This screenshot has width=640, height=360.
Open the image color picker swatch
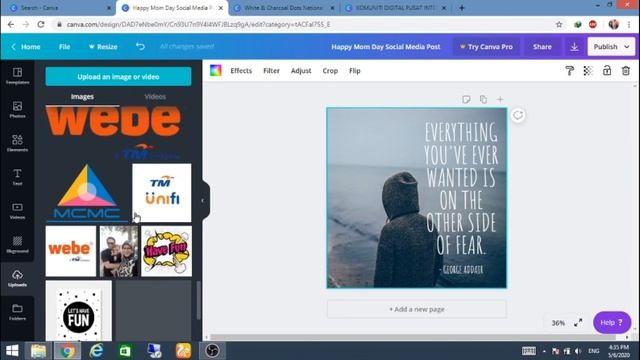tap(216, 71)
